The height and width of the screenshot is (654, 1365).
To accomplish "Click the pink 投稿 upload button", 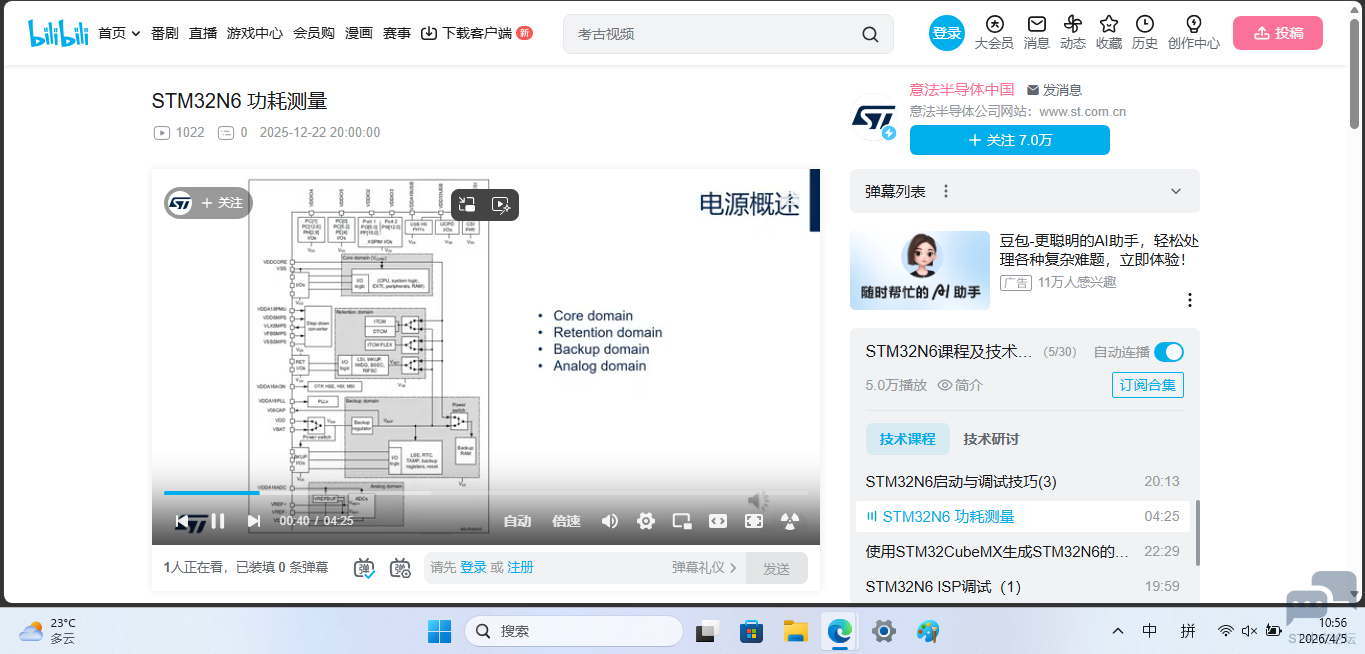I will 1278,33.
